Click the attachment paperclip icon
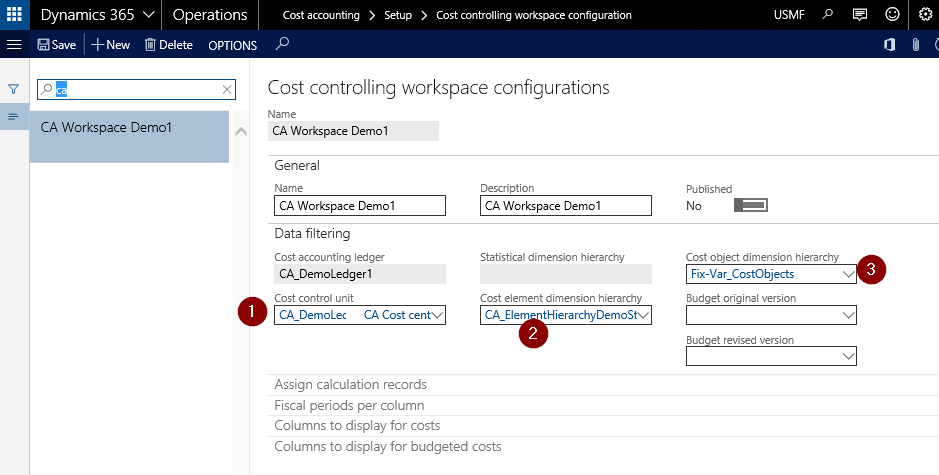939x475 pixels. coord(915,45)
